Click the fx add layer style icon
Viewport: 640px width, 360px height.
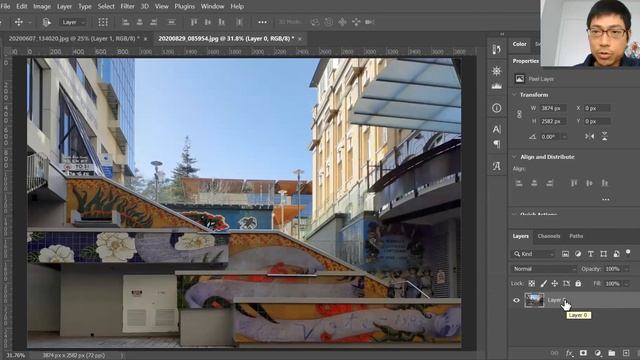pos(569,353)
